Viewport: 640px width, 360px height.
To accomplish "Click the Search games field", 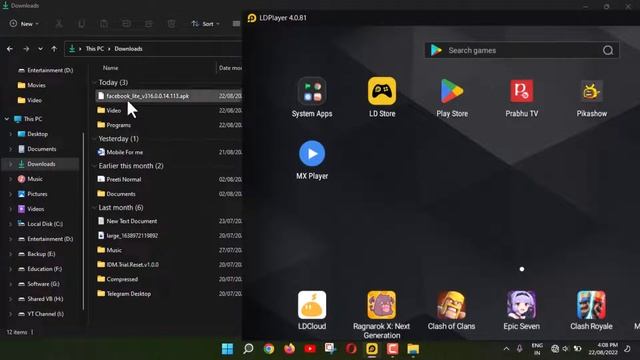I will (x=522, y=50).
